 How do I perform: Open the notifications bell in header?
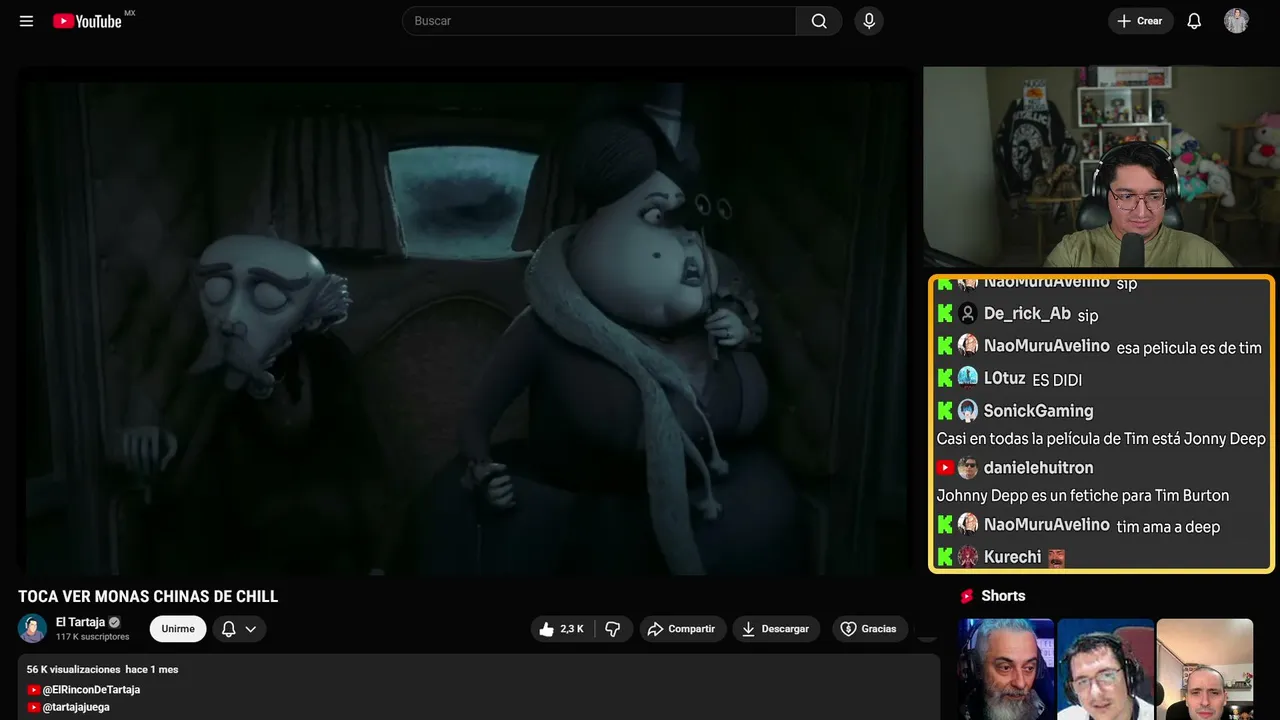click(1194, 21)
